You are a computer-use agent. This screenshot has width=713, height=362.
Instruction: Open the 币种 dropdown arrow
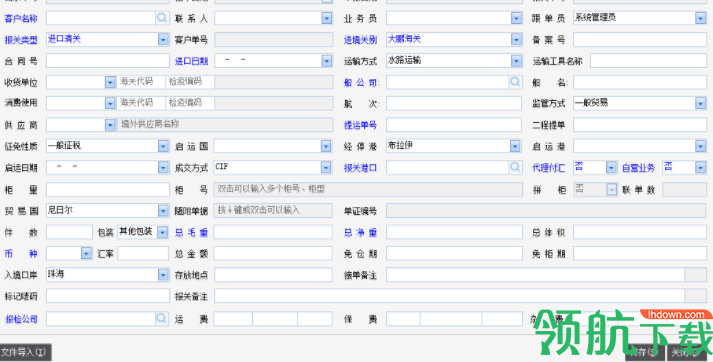pos(86,253)
